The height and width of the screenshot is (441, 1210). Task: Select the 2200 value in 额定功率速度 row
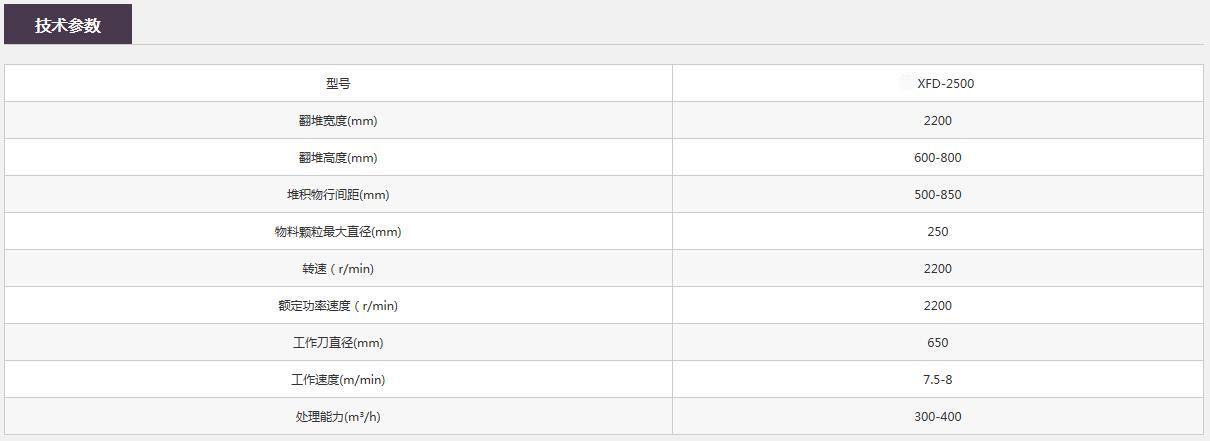[x=937, y=306]
